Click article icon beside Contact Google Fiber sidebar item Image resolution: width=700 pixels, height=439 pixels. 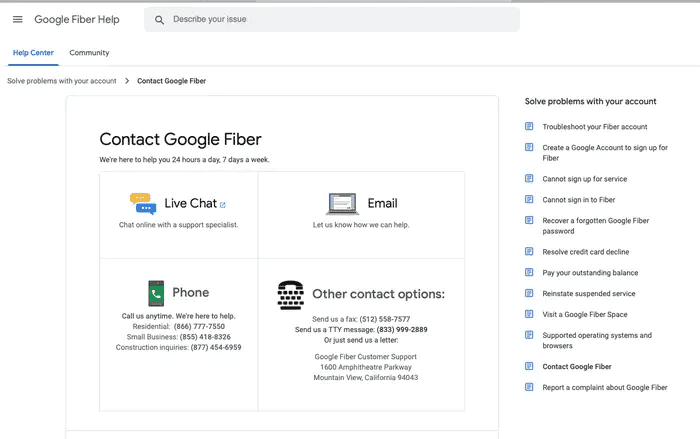coord(529,366)
